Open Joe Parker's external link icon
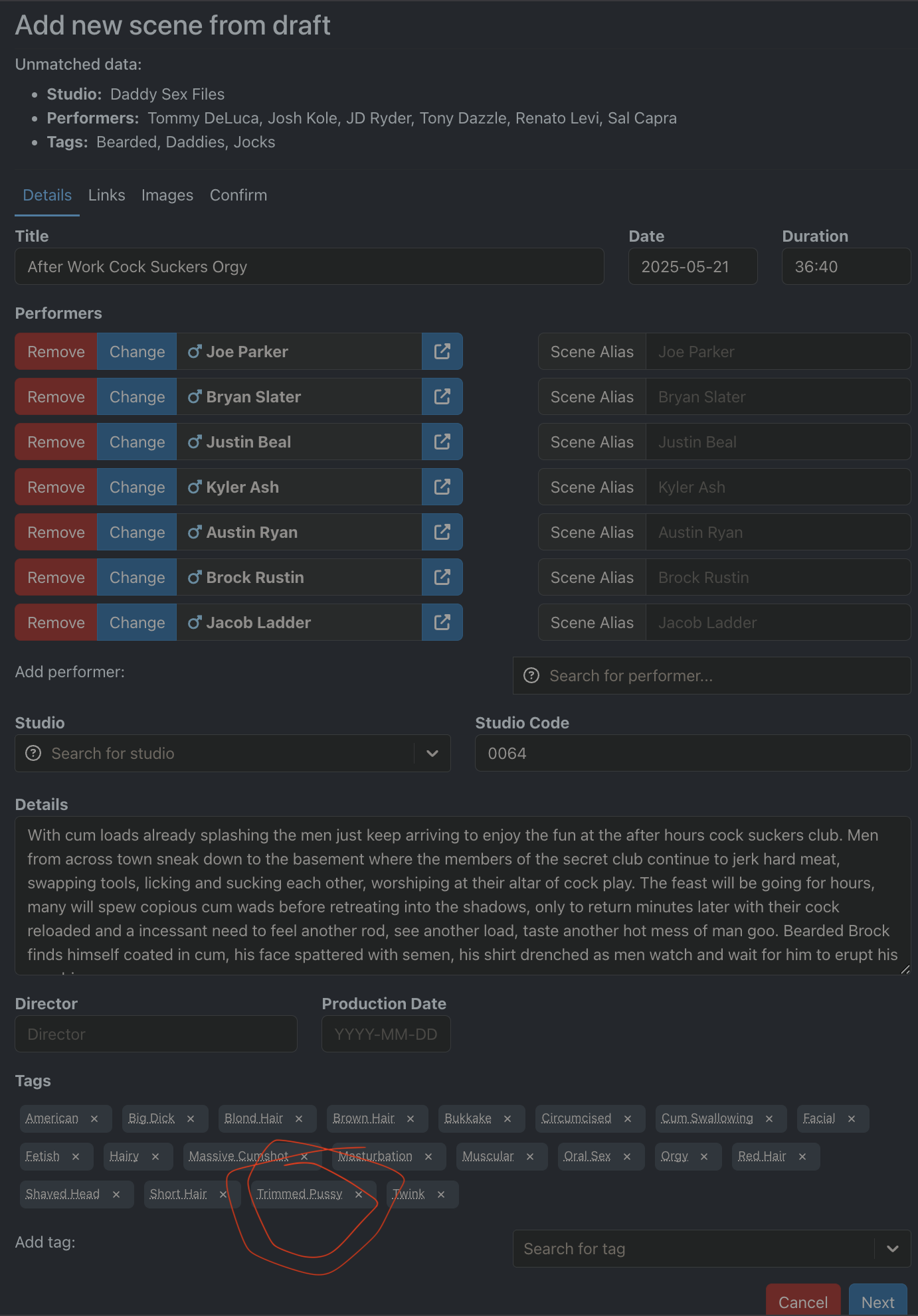918x1316 pixels. point(442,352)
